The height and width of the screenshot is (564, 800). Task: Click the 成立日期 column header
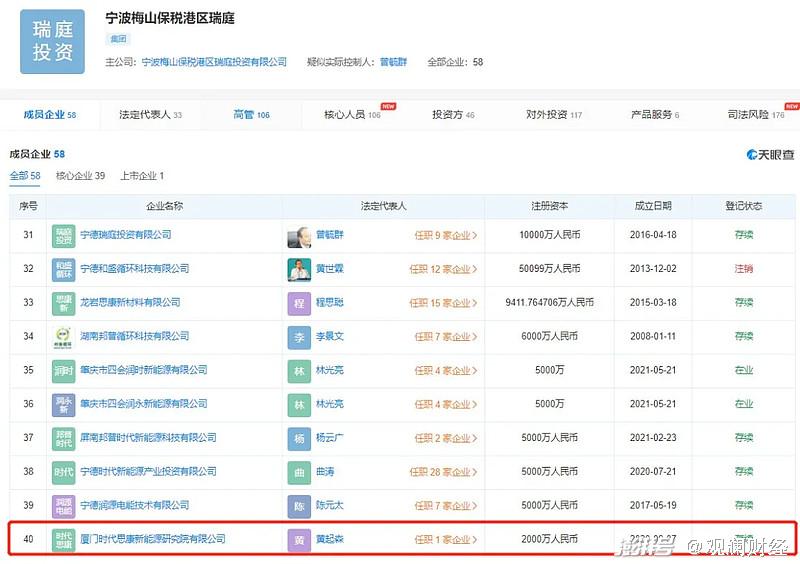653,206
